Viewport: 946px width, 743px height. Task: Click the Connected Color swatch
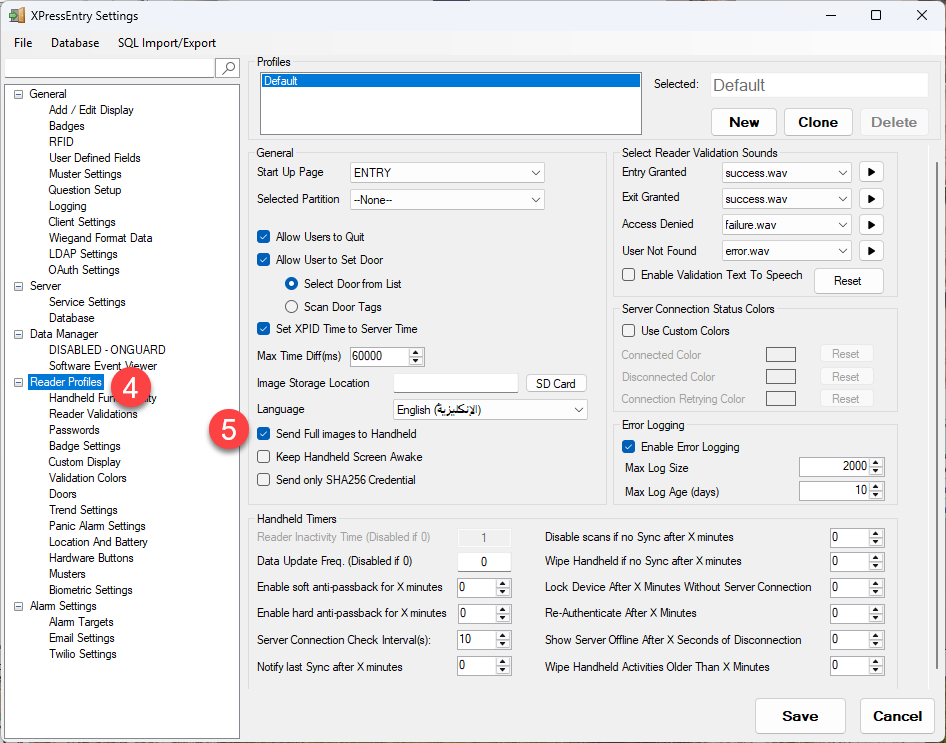click(x=780, y=354)
